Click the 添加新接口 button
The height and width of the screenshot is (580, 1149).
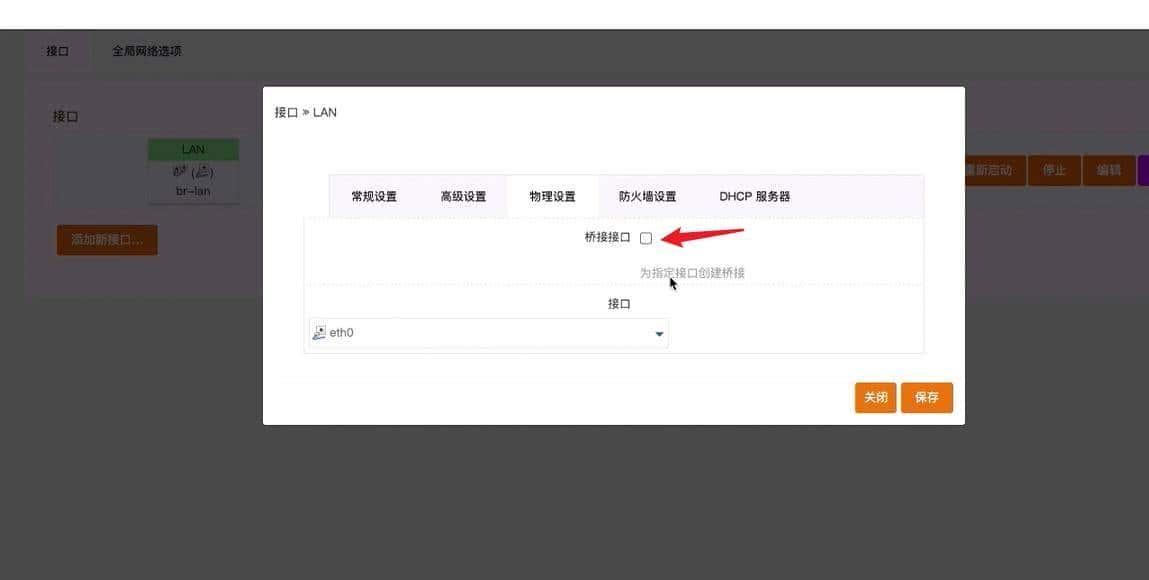tap(106, 239)
